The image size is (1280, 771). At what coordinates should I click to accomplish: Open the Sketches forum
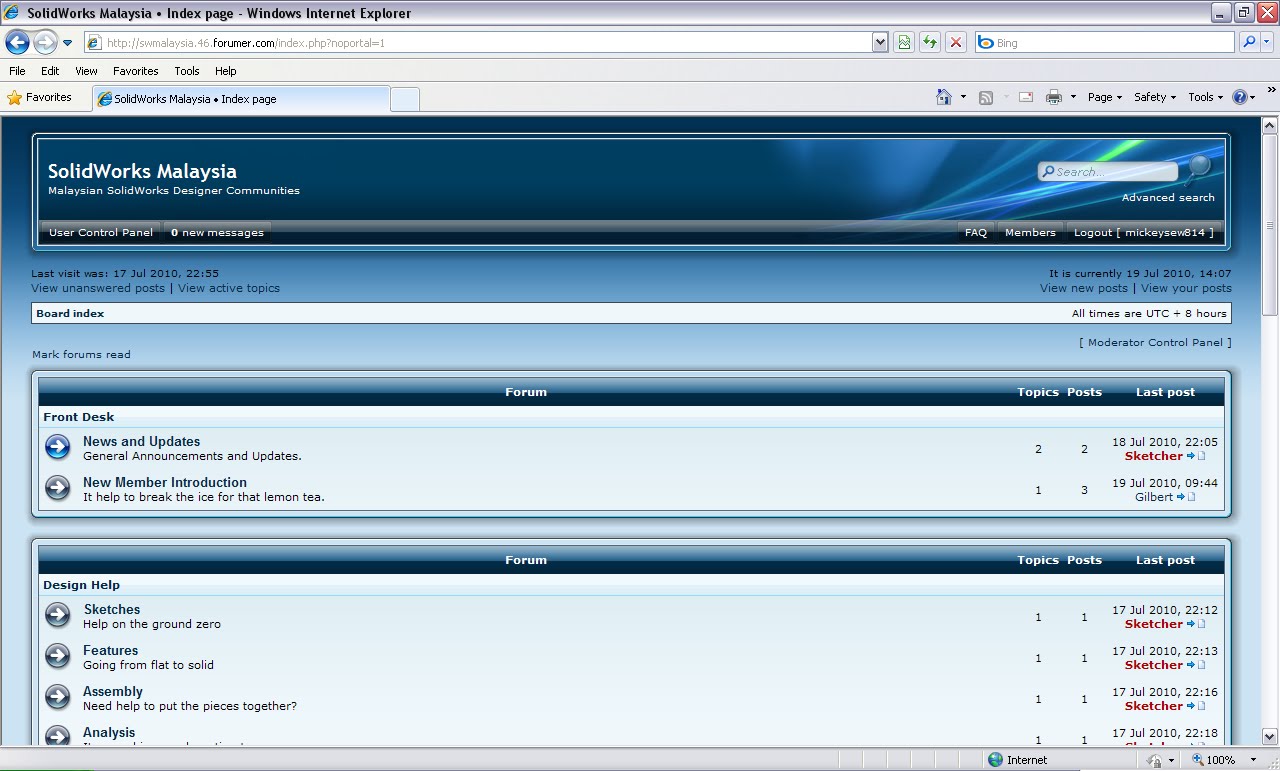point(112,609)
